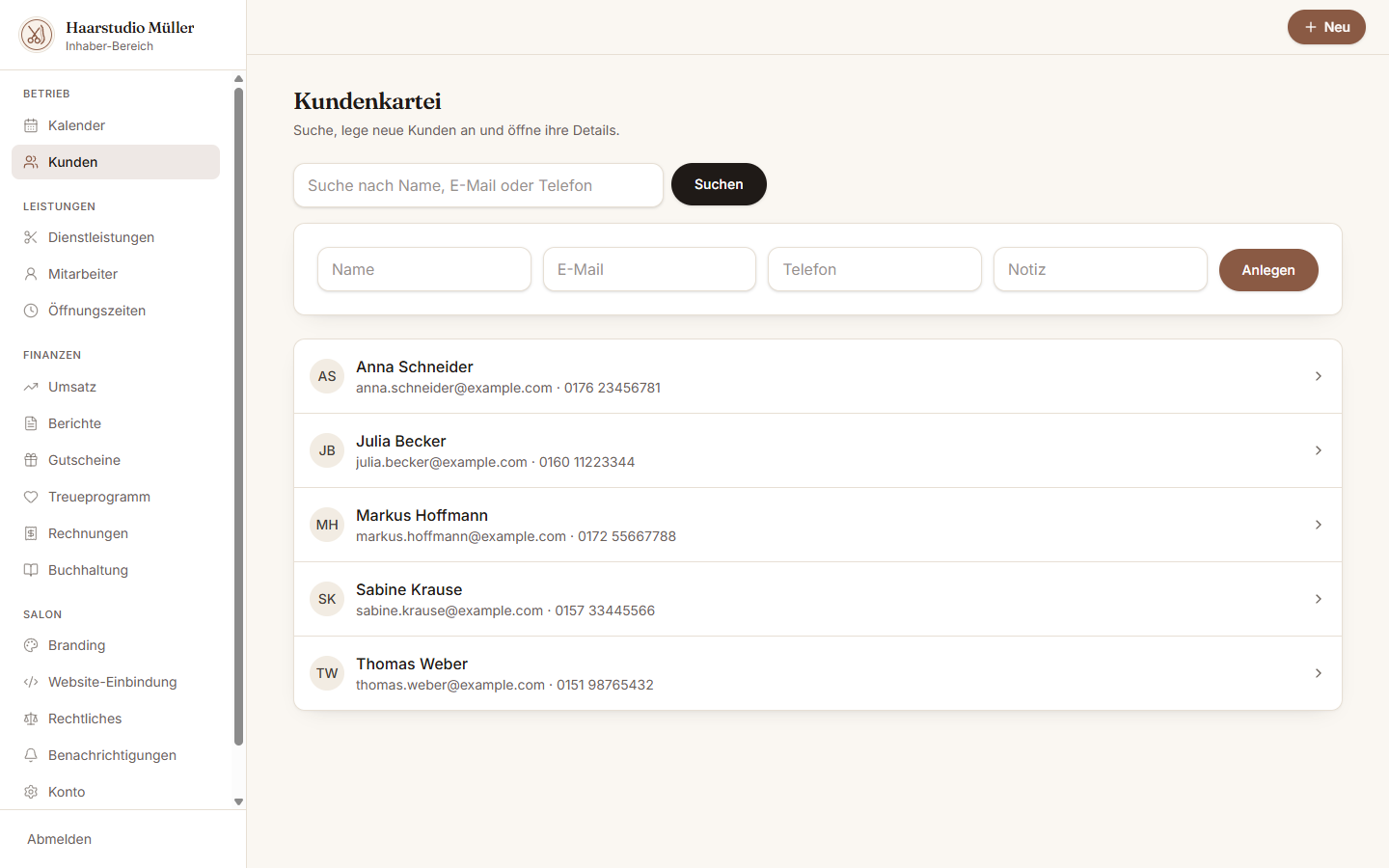The width and height of the screenshot is (1389, 868).
Task: Click the Umsatz trend-line icon
Action: tap(31, 387)
